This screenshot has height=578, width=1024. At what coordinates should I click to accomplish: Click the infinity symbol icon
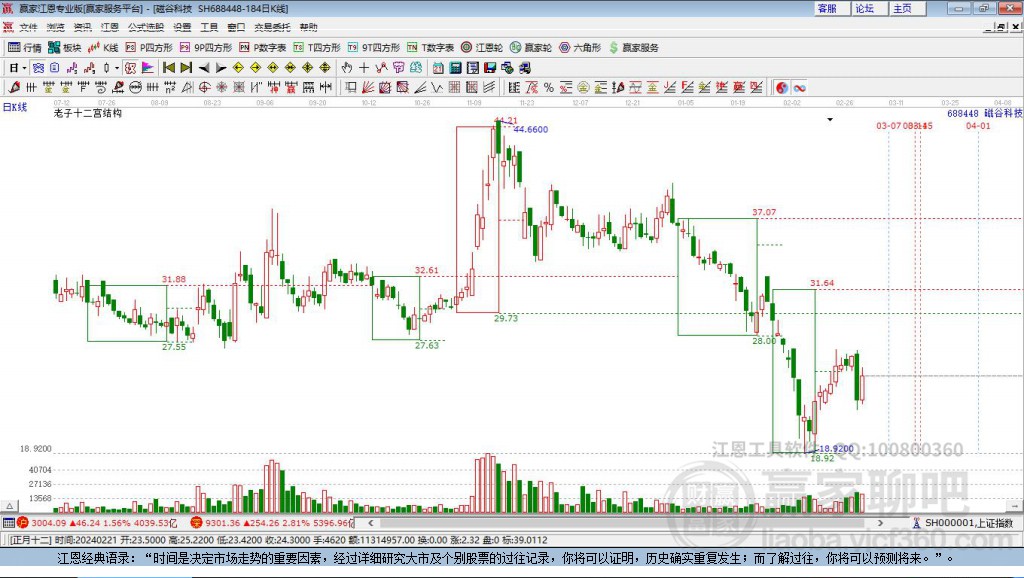pos(799,87)
